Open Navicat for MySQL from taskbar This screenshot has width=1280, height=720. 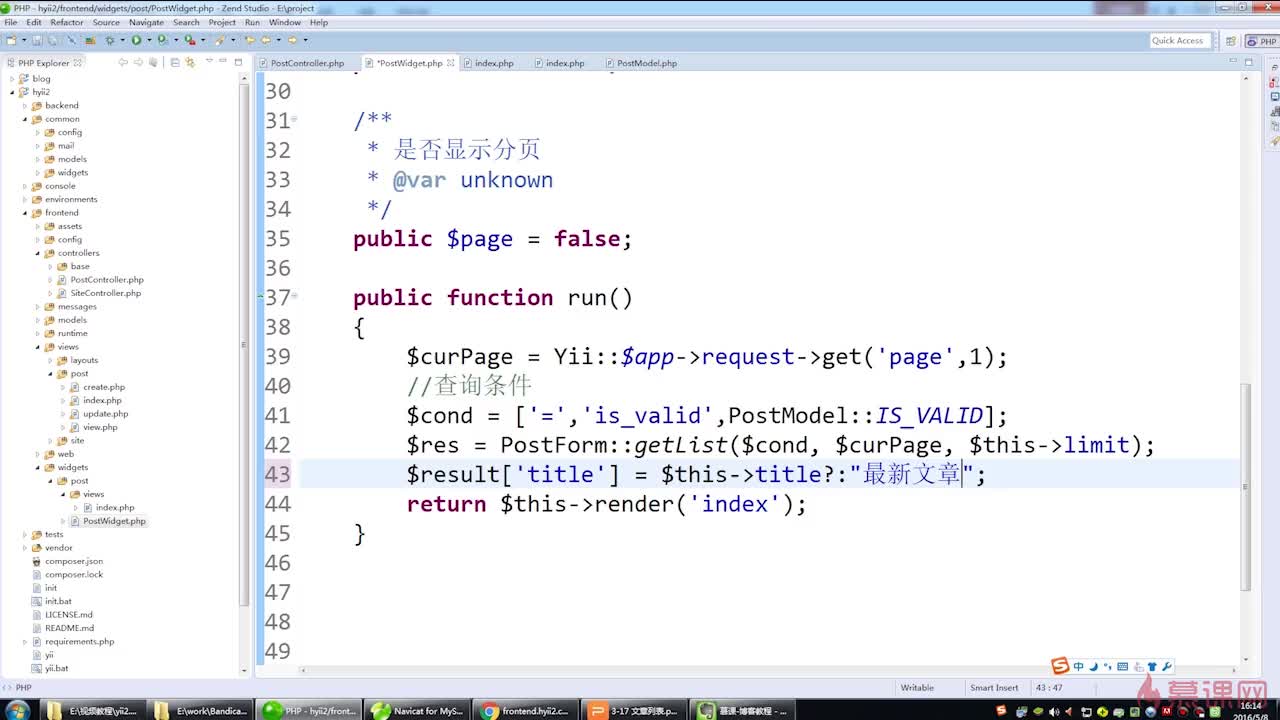(419, 710)
